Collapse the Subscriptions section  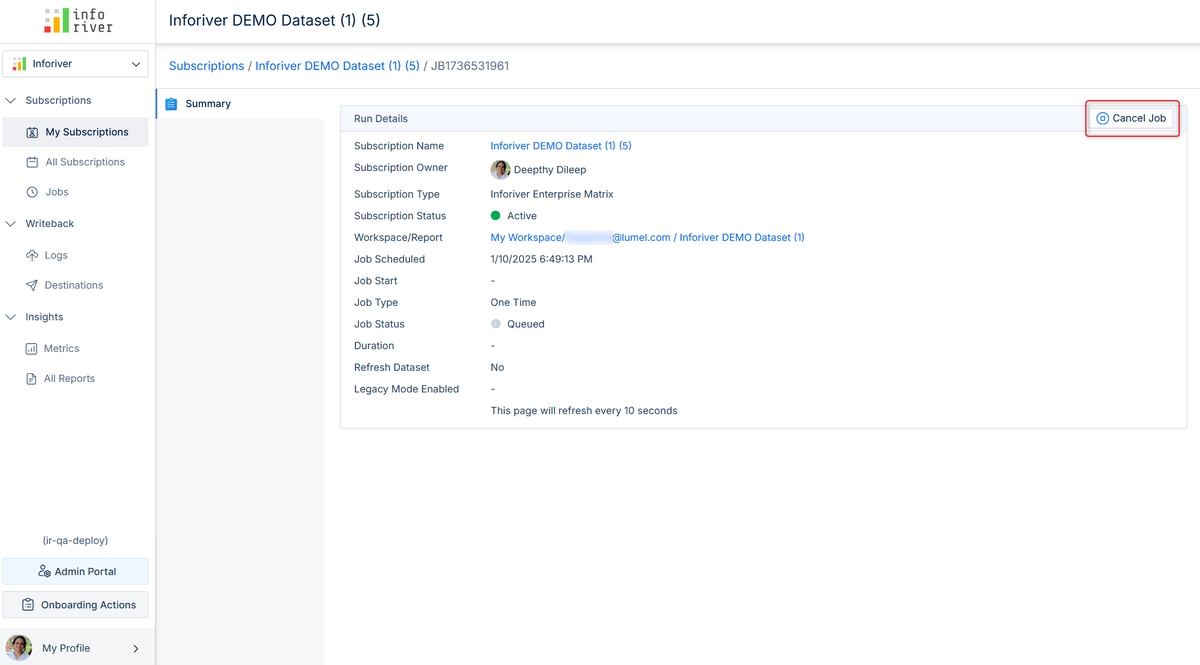tap(11, 101)
